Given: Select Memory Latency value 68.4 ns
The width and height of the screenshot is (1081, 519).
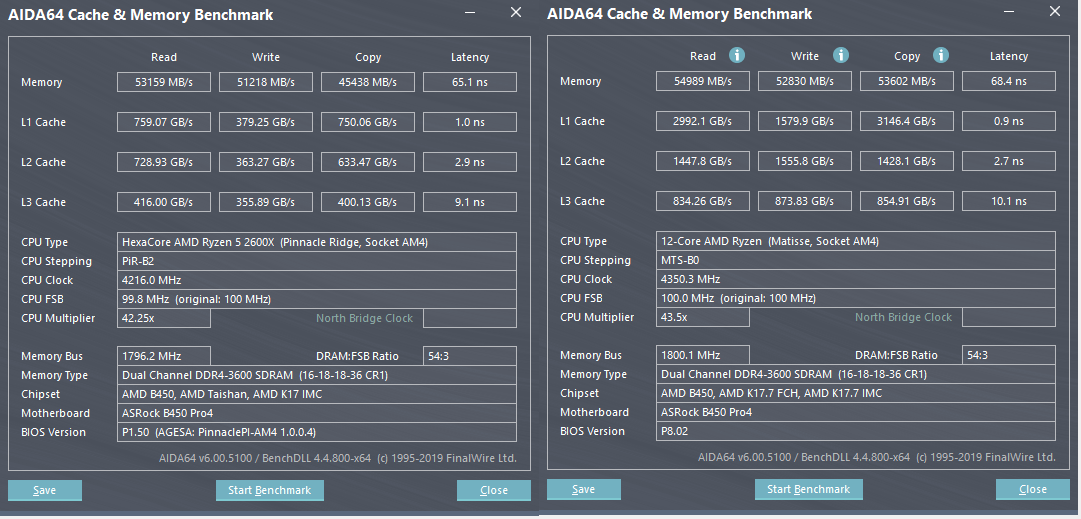Looking at the screenshot, I should tap(1009, 81).
